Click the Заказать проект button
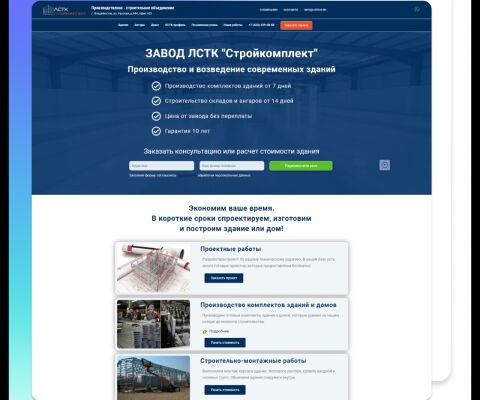This screenshot has height=400, width=480. 224,278
